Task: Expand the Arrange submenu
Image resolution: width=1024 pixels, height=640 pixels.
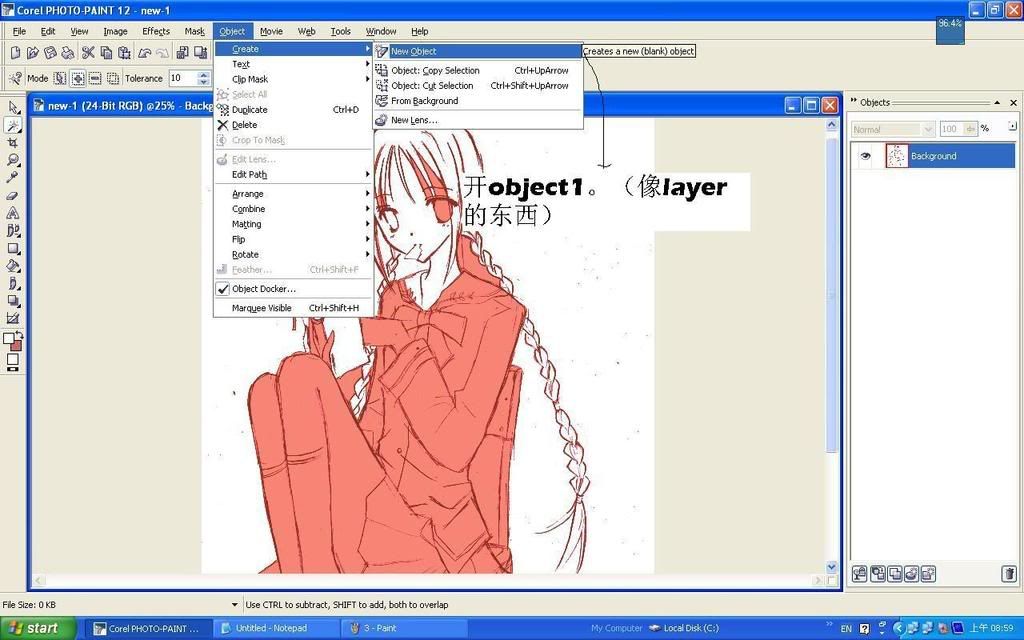Action: tap(293, 194)
